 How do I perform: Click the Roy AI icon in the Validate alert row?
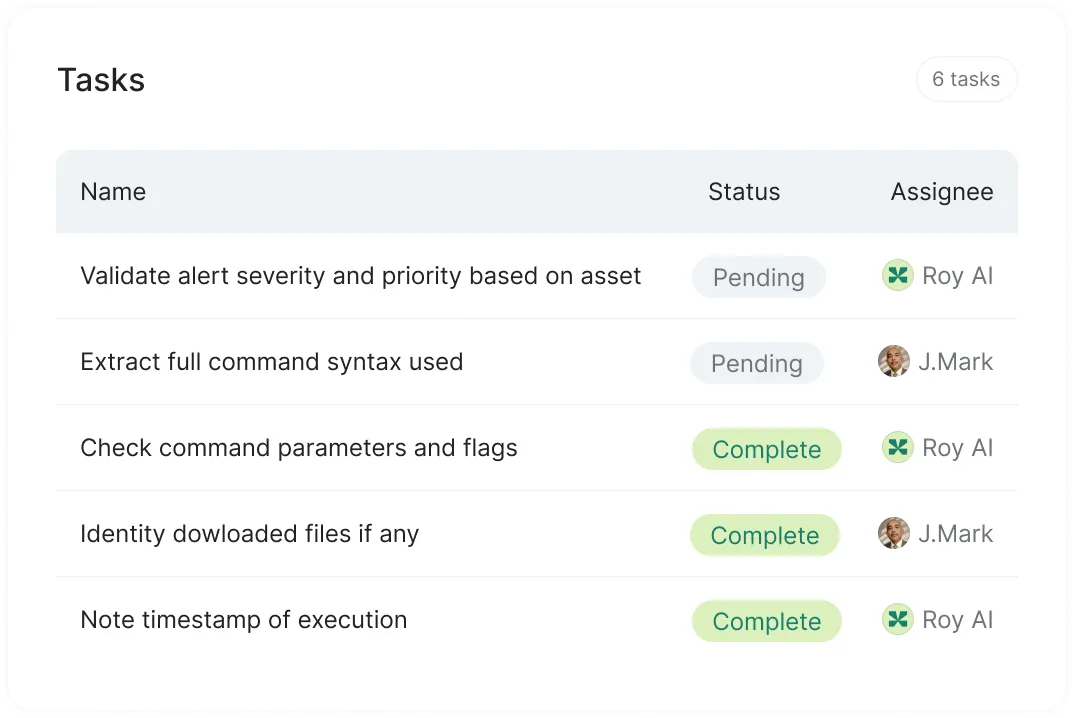[897, 275]
